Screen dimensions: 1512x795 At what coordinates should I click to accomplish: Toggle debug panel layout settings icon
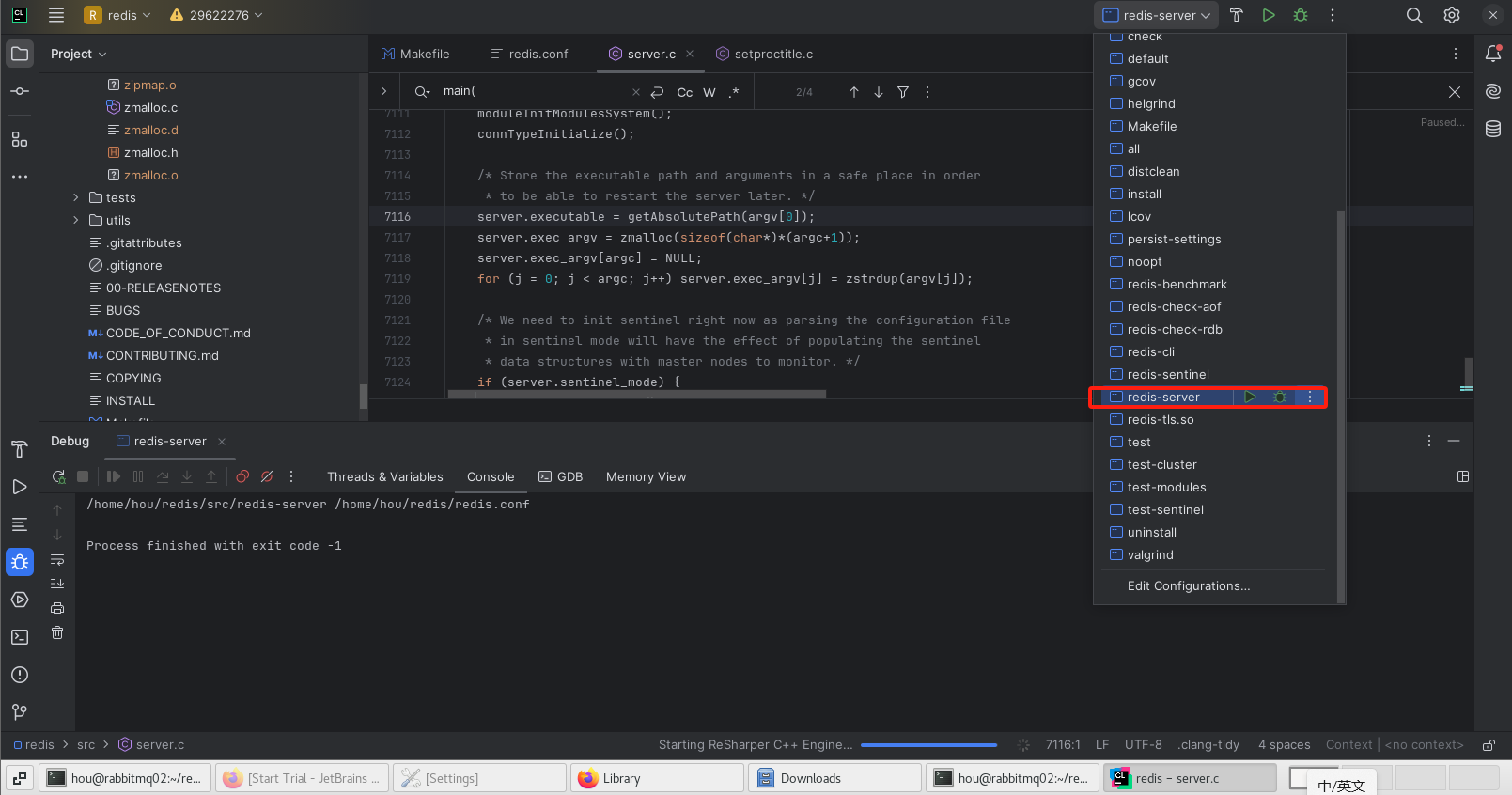1463,476
